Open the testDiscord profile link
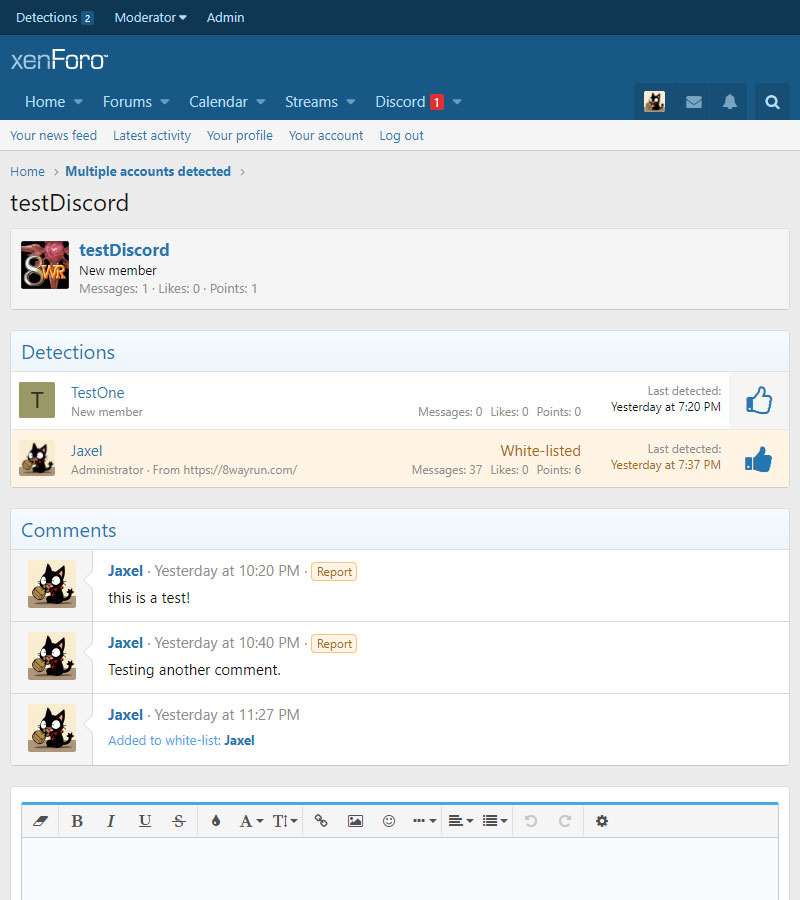This screenshot has height=900, width=800. pyautogui.click(x=124, y=250)
